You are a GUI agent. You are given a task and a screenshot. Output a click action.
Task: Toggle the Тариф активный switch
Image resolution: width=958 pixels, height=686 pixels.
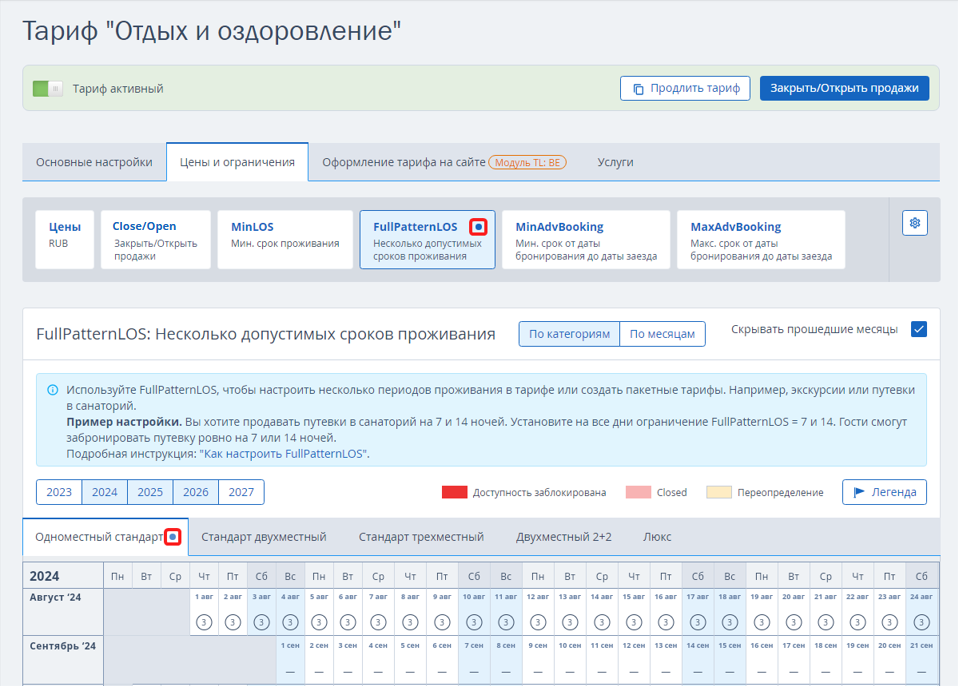pyautogui.click(x=47, y=89)
